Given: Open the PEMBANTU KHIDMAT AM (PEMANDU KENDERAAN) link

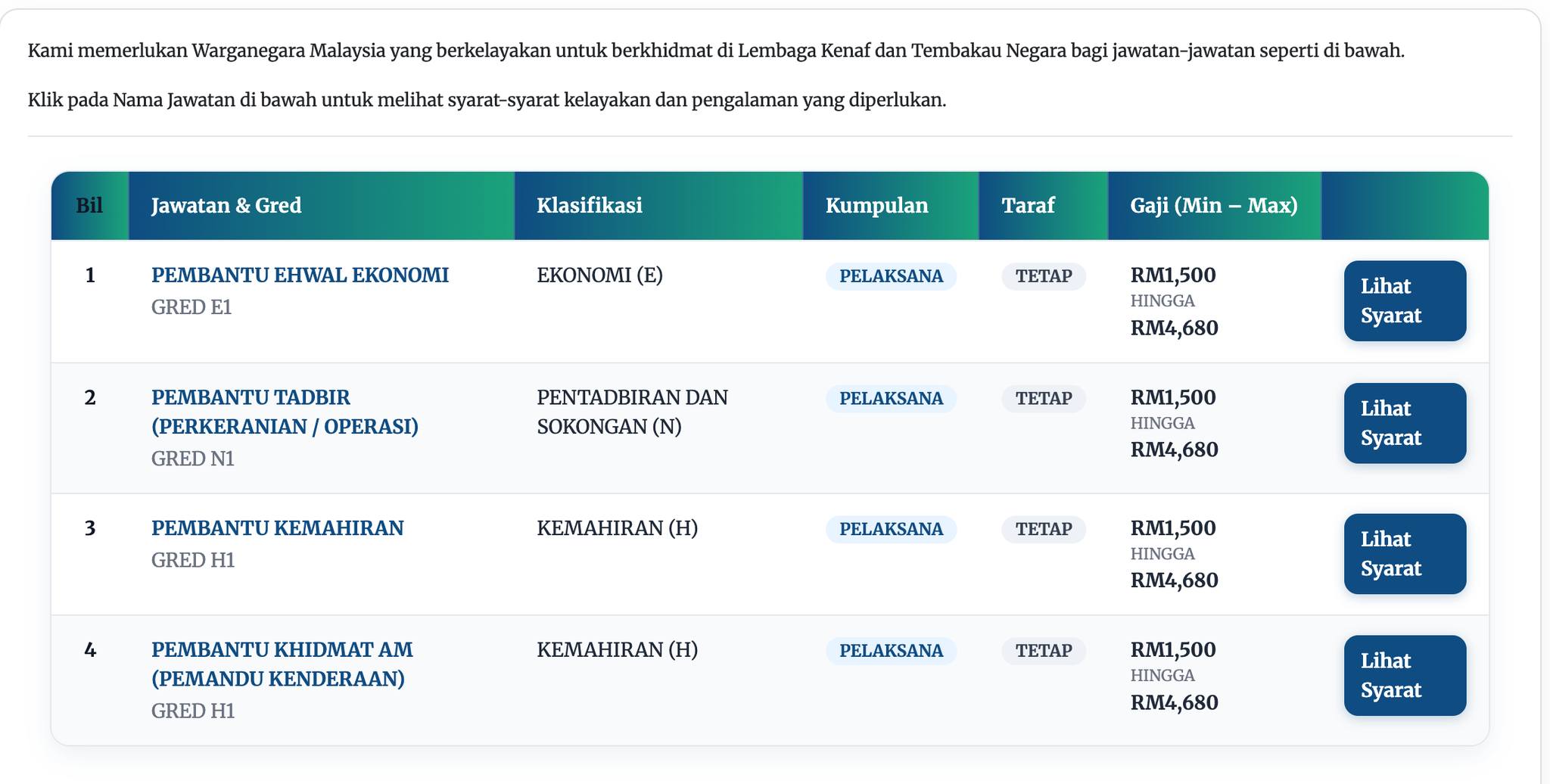Looking at the screenshot, I should pos(282,664).
